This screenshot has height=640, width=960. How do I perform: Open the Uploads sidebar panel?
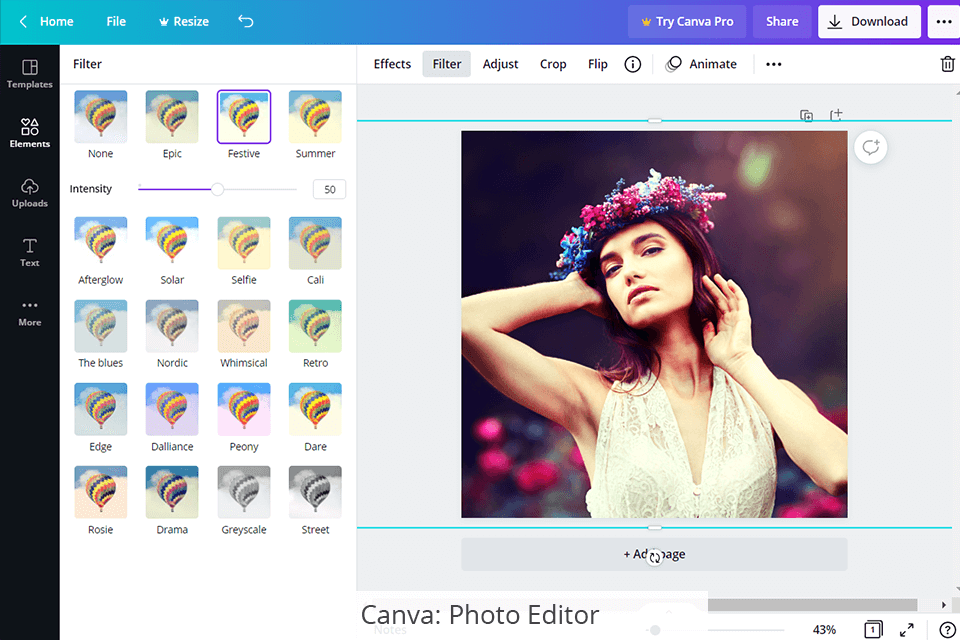tap(29, 192)
